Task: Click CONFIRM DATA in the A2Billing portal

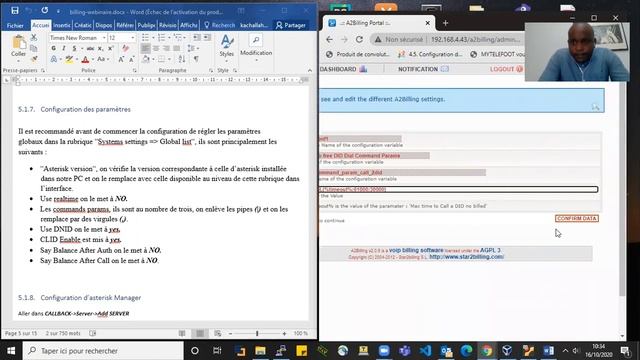Action: coord(577,219)
